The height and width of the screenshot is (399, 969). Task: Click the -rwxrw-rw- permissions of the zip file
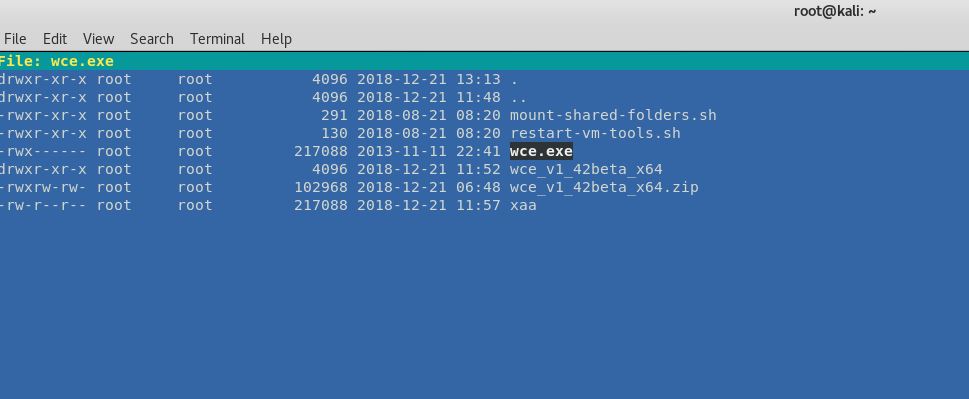point(43,187)
